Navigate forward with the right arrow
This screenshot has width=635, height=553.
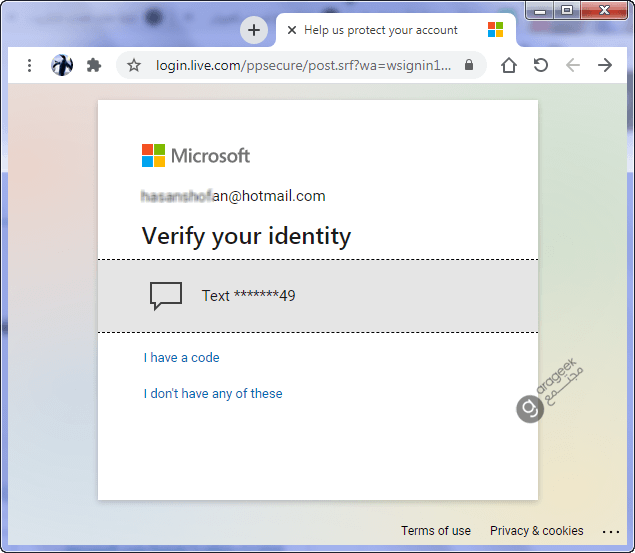click(x=605, y=65)
